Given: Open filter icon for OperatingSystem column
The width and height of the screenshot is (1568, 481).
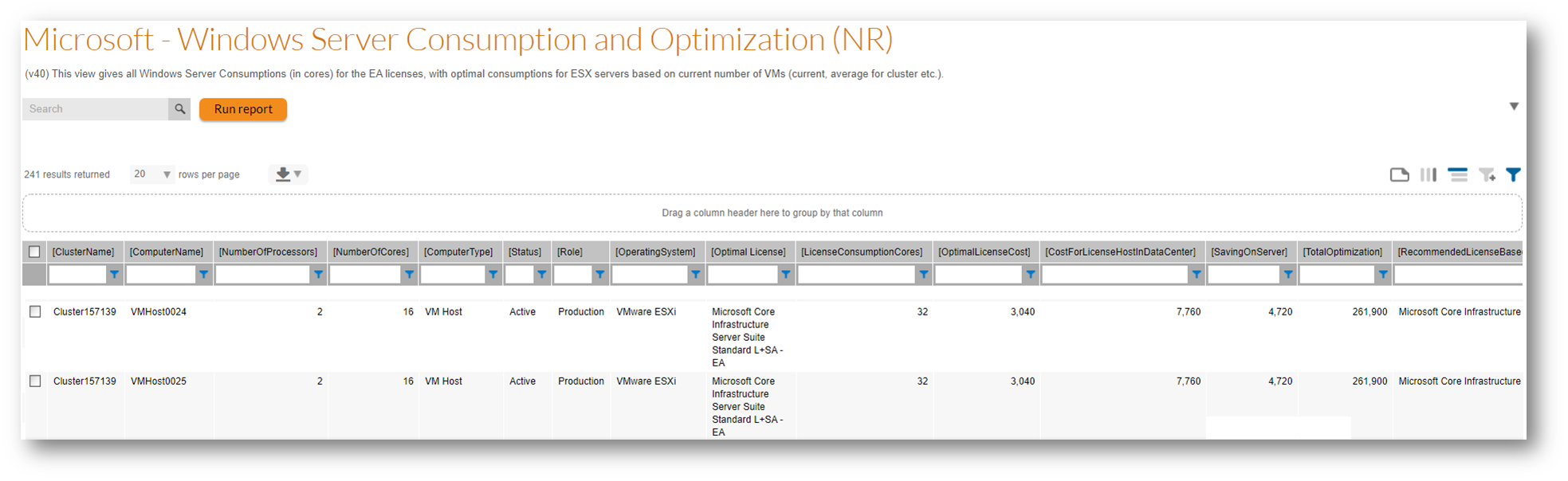Looking at the screenshot, I should pos(696,275).
